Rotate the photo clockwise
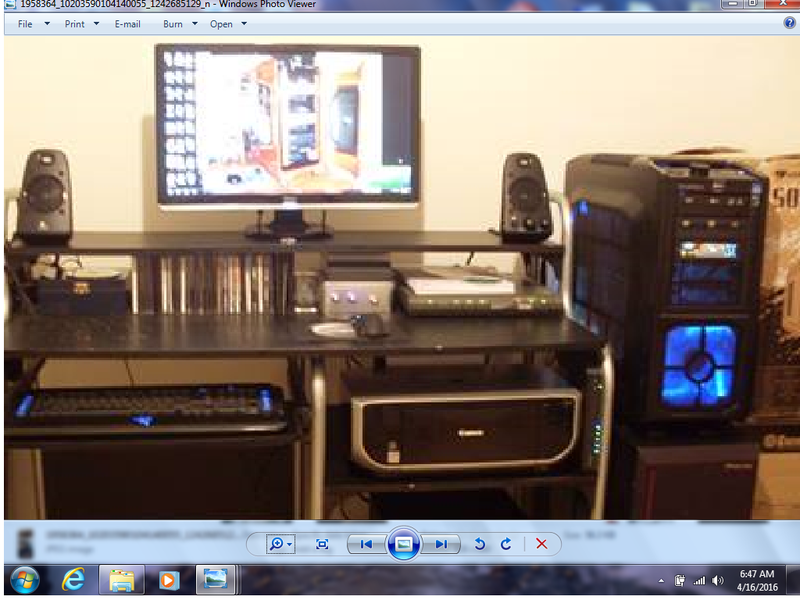This screenshot has height=600, width=800. coord(506,544)
